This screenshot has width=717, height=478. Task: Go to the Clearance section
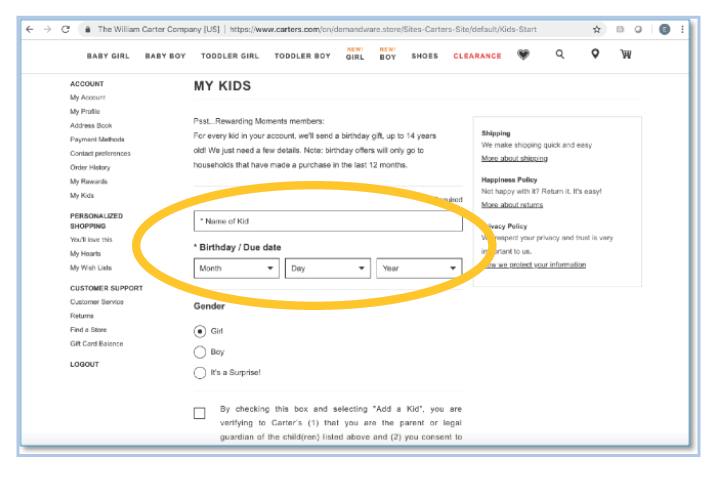pyautogui.click(x=477, y=56)
